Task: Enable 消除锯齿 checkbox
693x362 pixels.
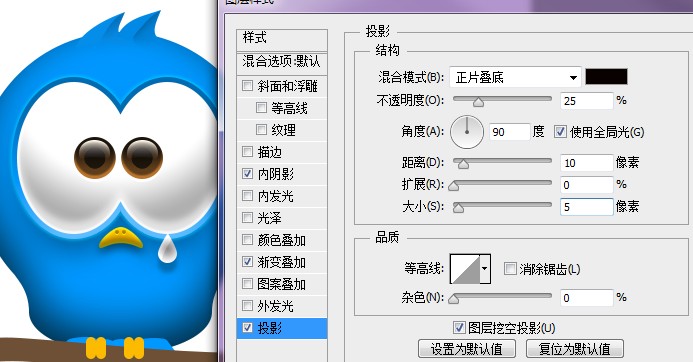Action: 510,268
